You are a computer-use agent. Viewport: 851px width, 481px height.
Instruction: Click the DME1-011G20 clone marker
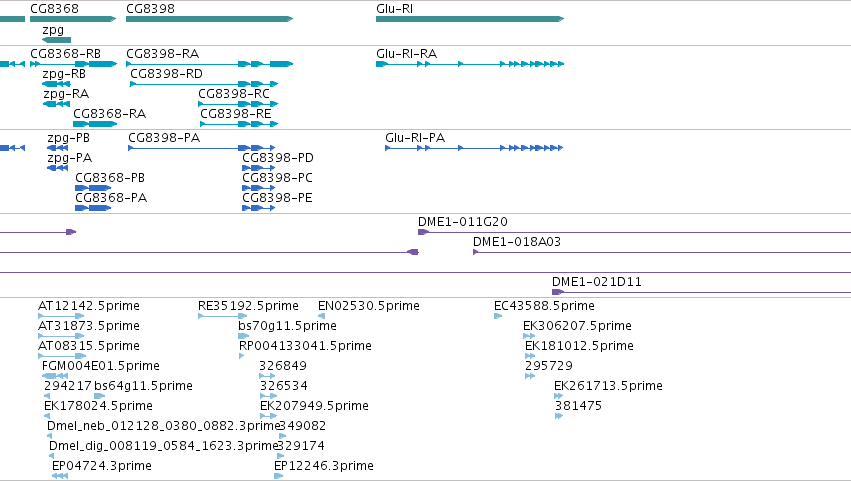click(x=423, y=232)
